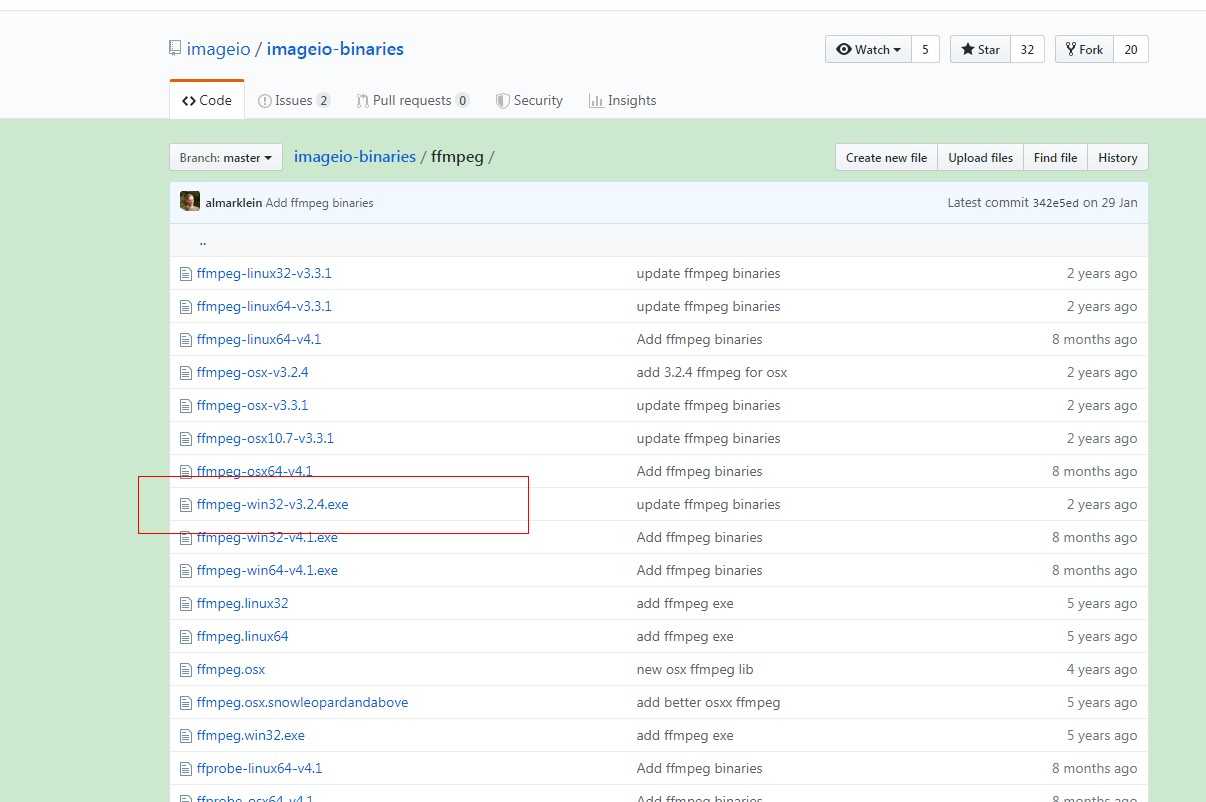Open file ffmpeg-osx10.7-v3.3.1

coord(265,438)
